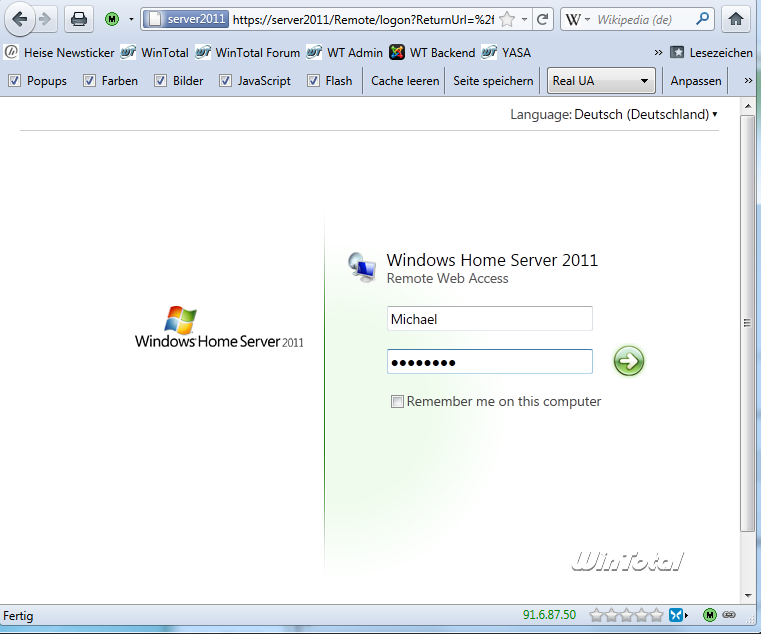Screen dimensions: 761x634
Task: Click the Windows Home Server 2011 heading
Action: click(492, 260)
